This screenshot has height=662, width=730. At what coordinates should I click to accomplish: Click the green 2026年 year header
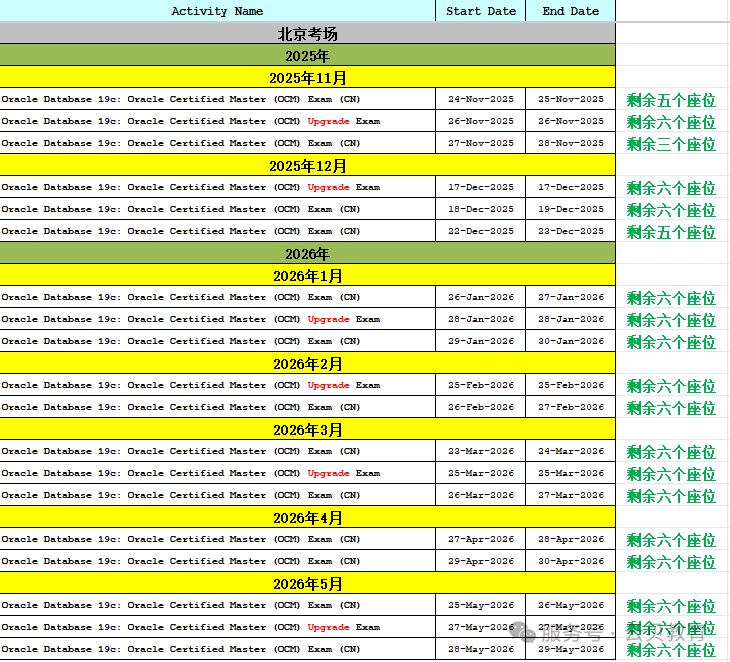(307, 253)
